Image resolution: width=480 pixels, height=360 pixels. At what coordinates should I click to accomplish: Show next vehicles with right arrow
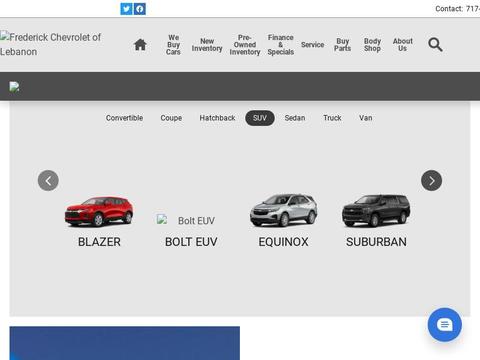[x=432, y=181]
